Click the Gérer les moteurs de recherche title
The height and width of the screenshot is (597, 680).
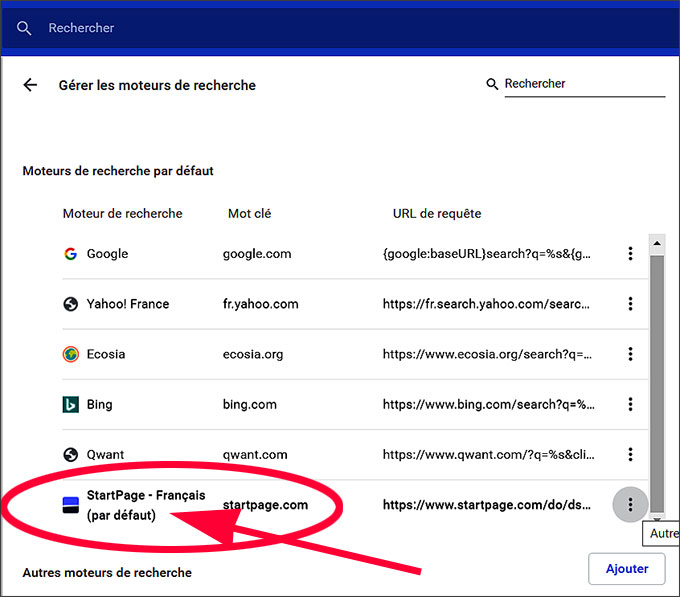(x=157, y=85)
